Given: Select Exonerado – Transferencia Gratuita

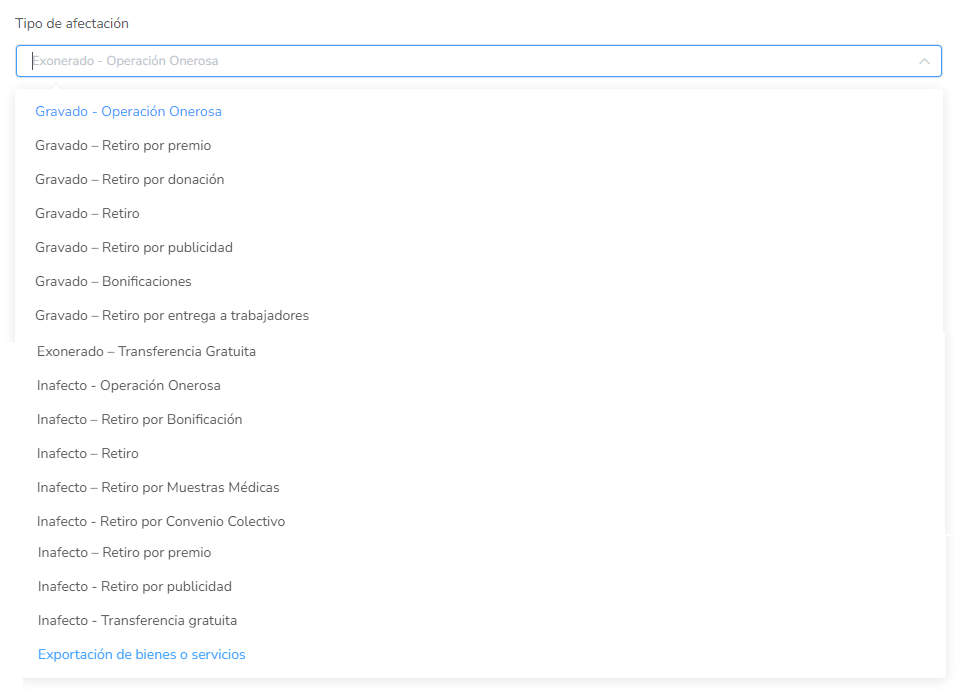Looking at the screenshot, I should [x=147, y=352].
